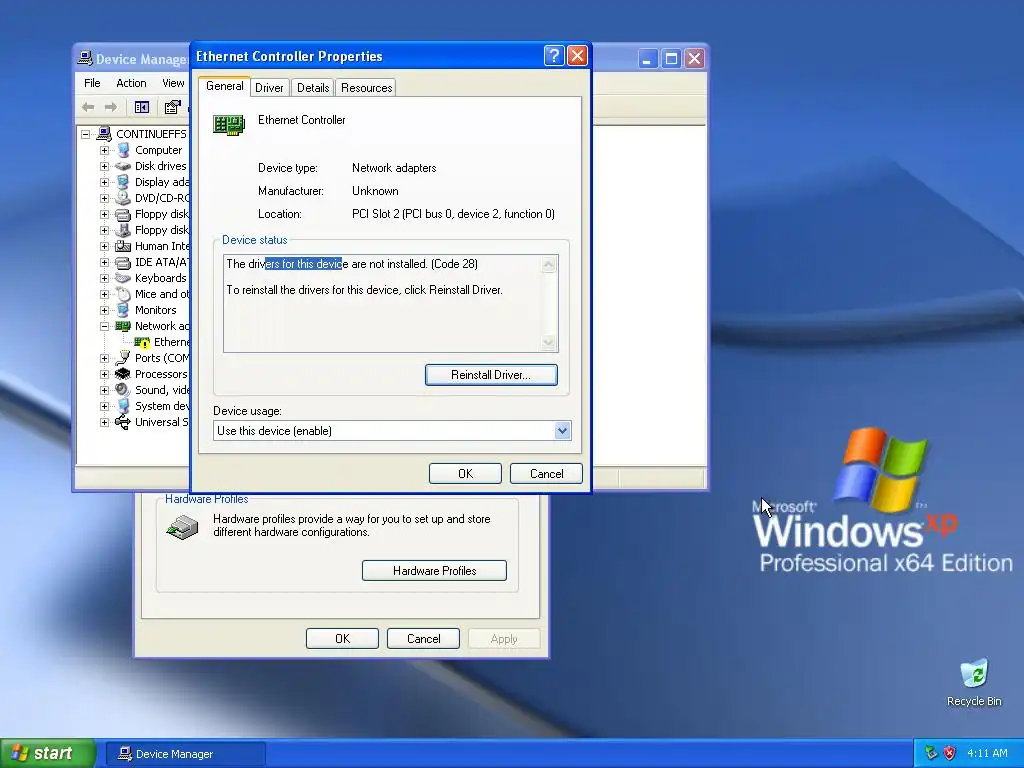Click the Start button
This screenshot has height=768, width=1024.
pyautogui.click(x=48, y=753)
